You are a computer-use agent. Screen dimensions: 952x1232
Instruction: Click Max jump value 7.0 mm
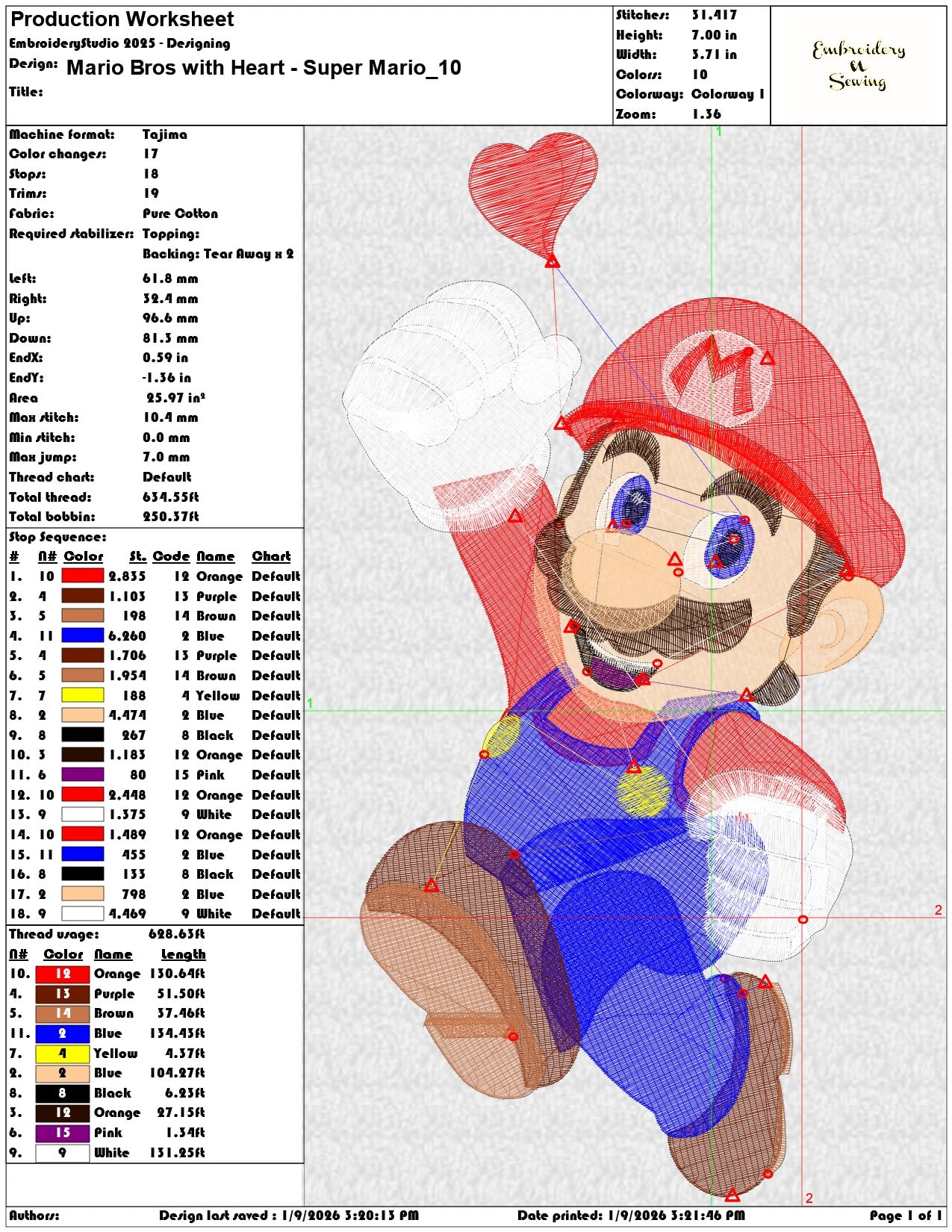[167, 457]
